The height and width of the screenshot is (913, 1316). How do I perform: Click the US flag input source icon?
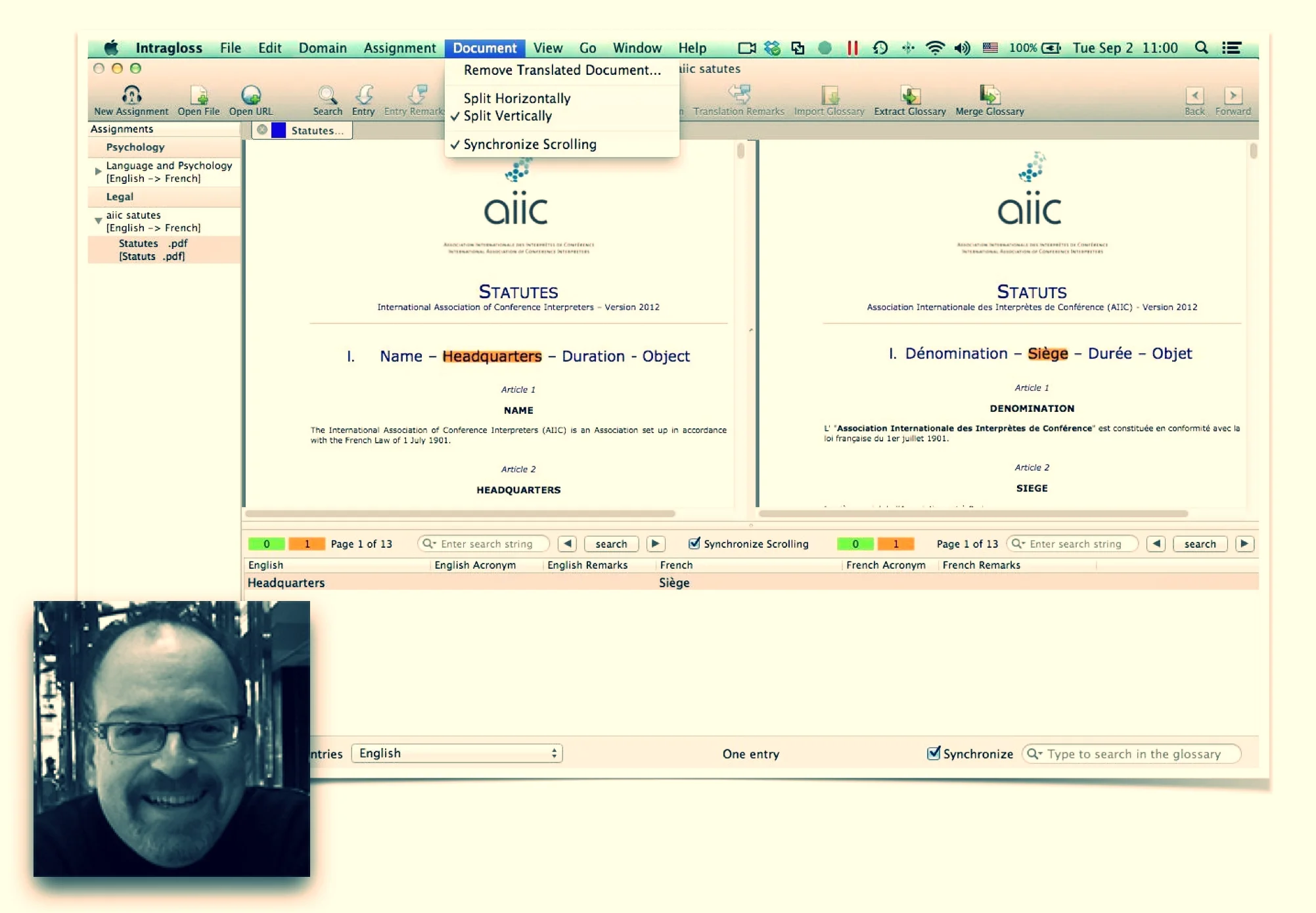pos(990,48)
